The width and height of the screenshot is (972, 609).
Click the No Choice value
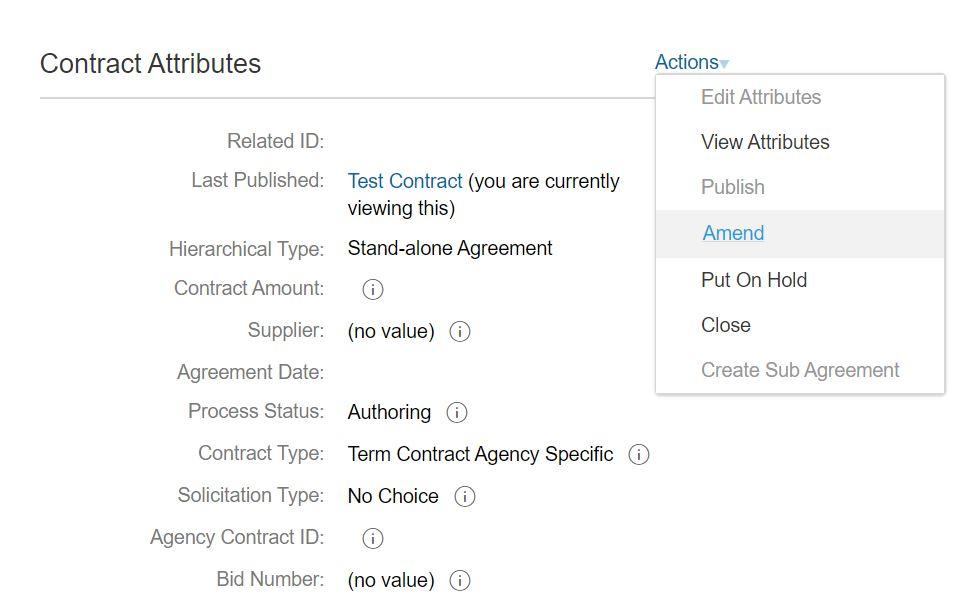pos(393,496)
